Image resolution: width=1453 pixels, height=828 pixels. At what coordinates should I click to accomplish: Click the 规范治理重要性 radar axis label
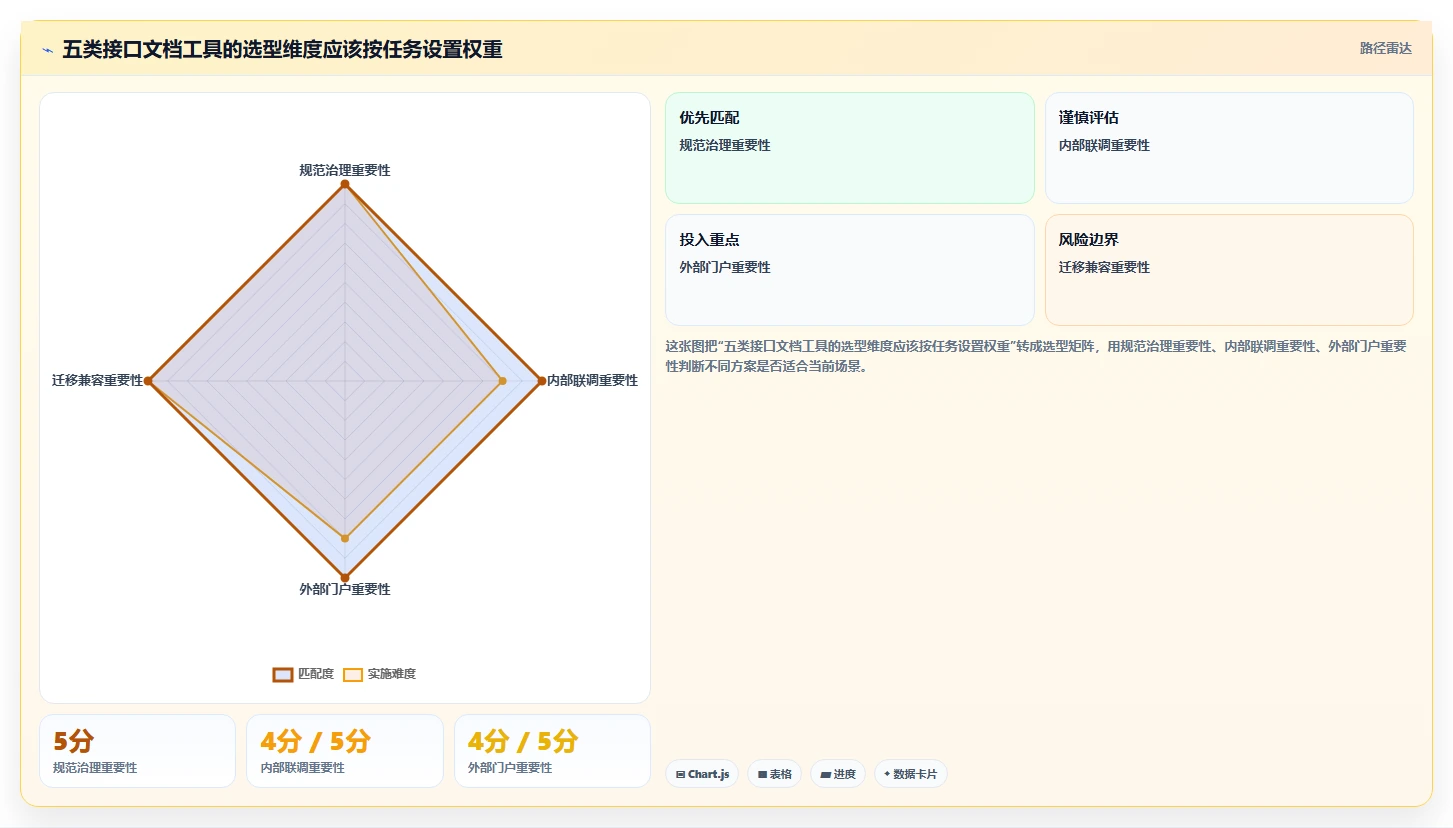345,170
